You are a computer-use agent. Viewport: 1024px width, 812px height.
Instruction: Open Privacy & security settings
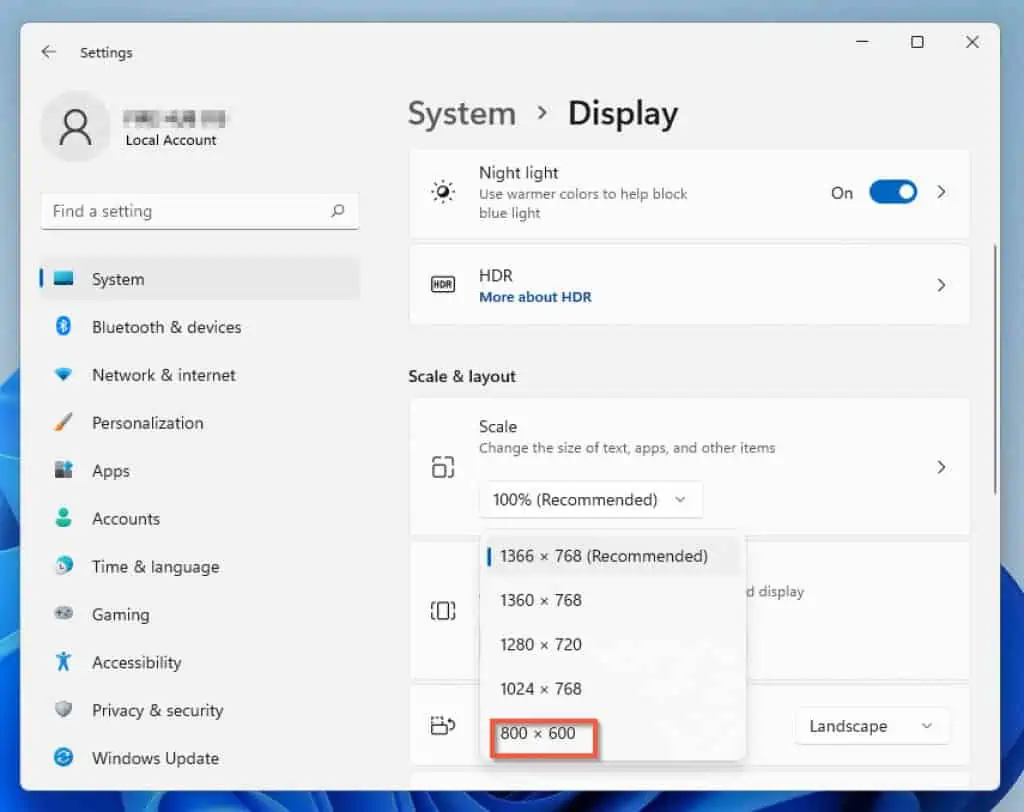(157, 710)
